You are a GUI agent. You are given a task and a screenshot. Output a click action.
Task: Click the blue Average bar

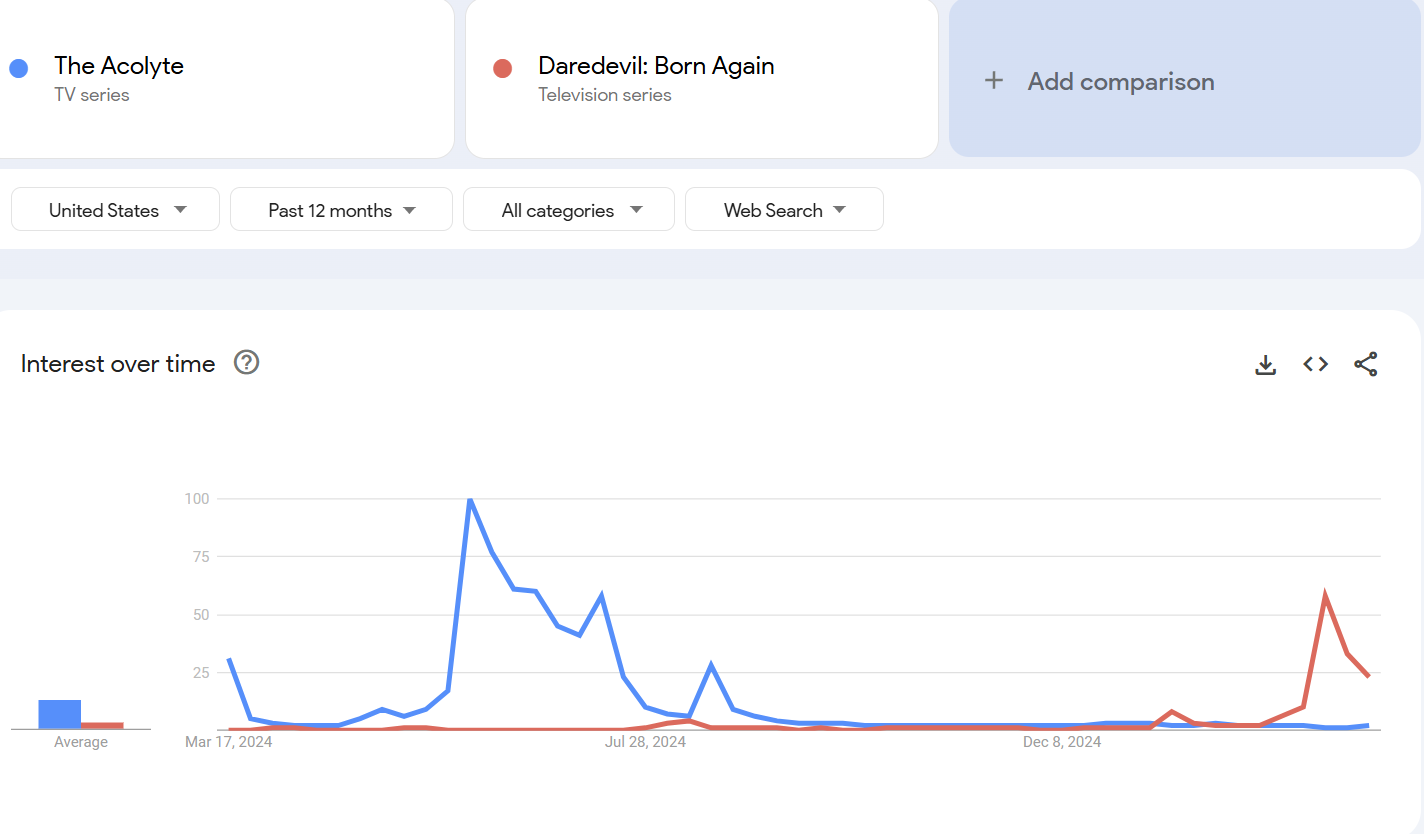(60, 715)
